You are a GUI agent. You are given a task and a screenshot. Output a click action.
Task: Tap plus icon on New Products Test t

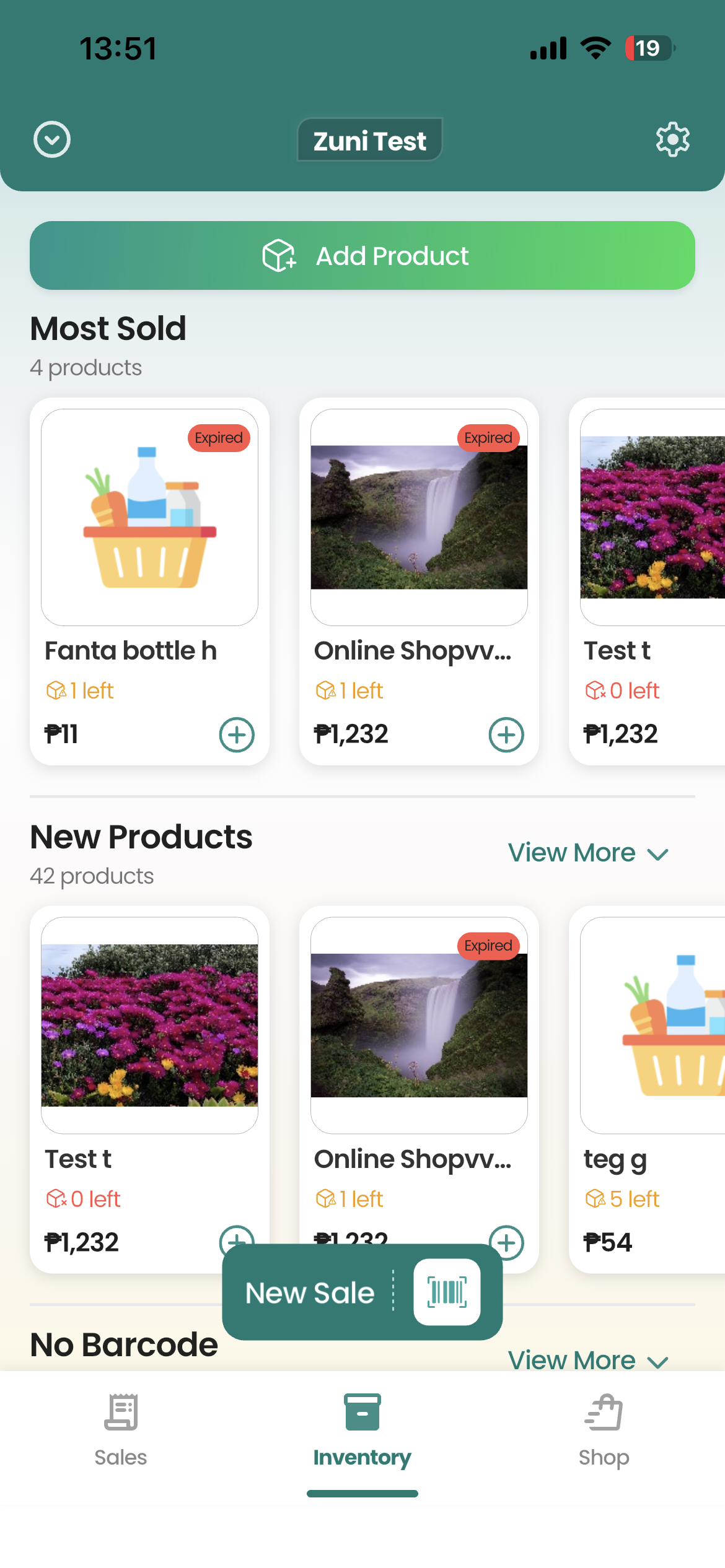(x=236, y=1235)
